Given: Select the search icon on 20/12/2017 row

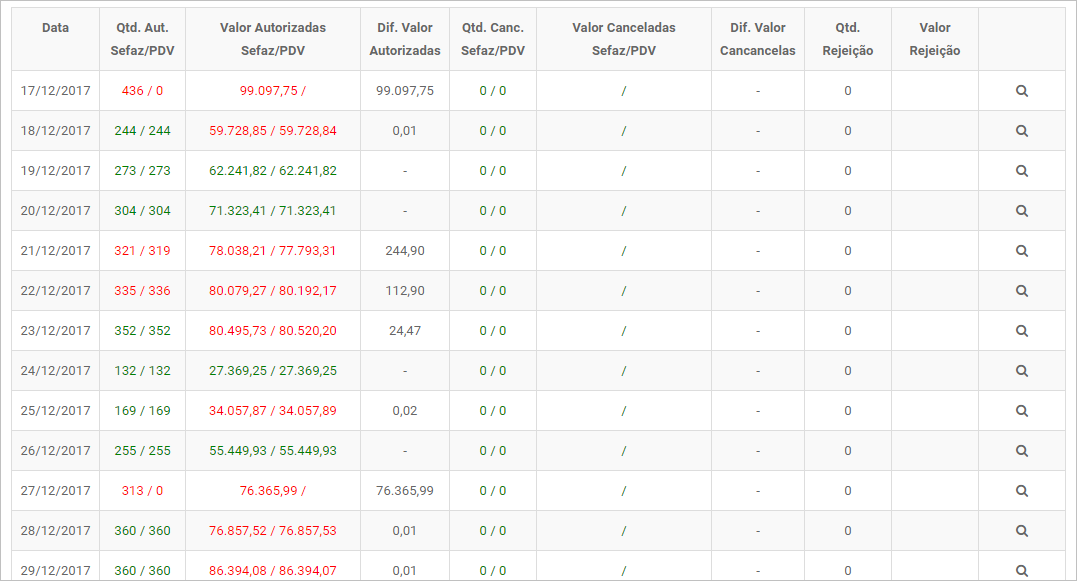Looking at the screenshot, I should coord(1021,211).
